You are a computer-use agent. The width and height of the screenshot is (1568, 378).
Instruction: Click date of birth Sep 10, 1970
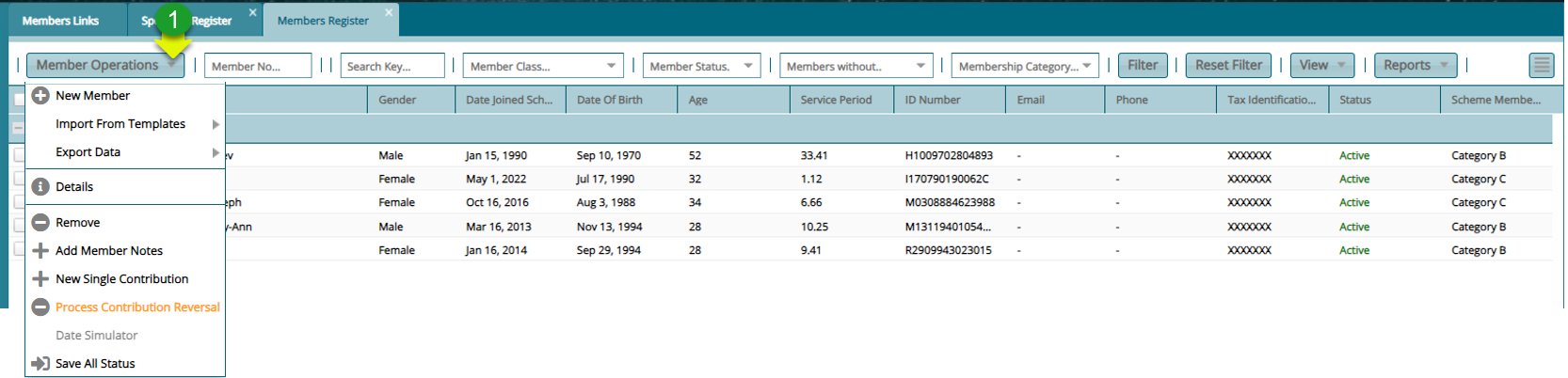(x=609, y=155)
